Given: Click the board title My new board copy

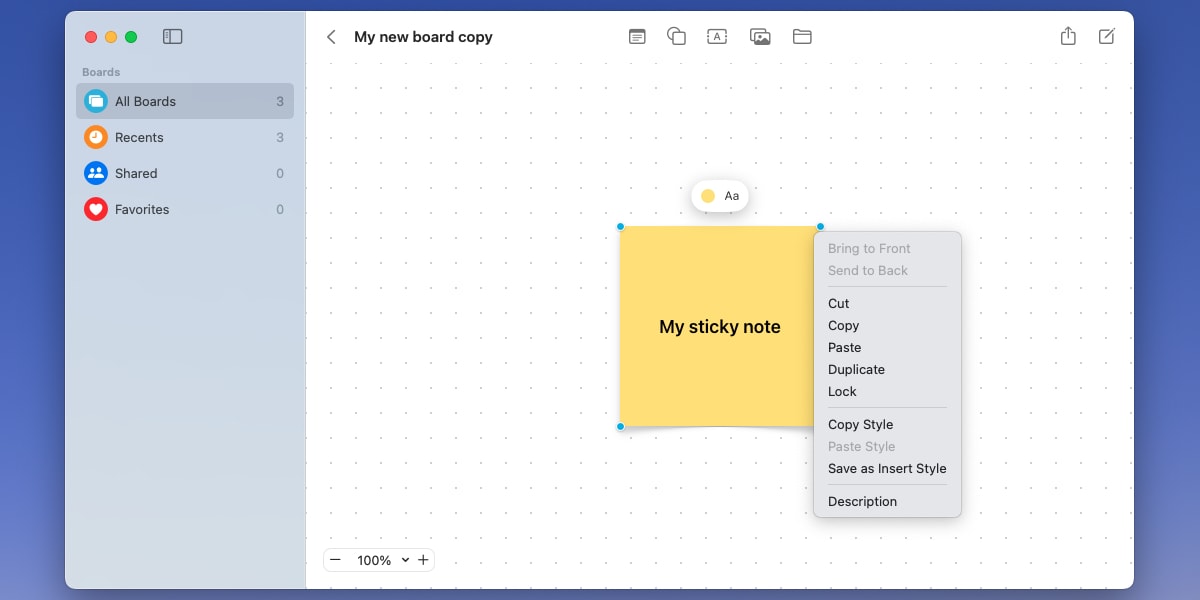Looking at the screenshot, I should pos(423,37).
